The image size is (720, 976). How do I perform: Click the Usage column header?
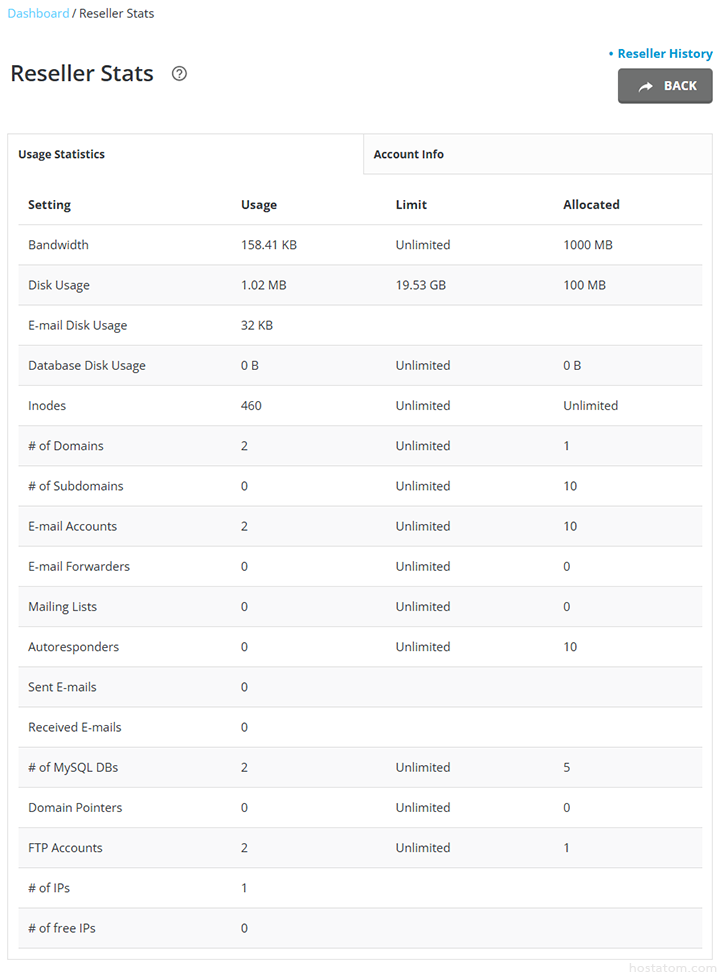coord(259,205)
